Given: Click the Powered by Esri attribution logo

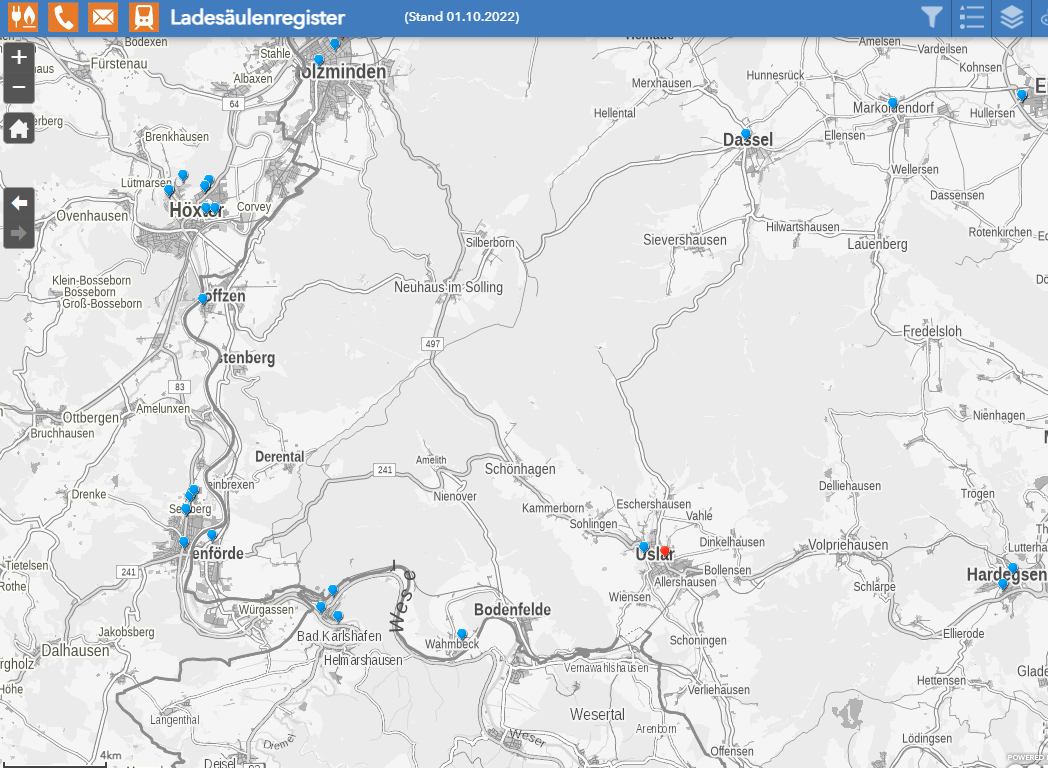Looking at the screenshot, I should (x=1026, y=758).
